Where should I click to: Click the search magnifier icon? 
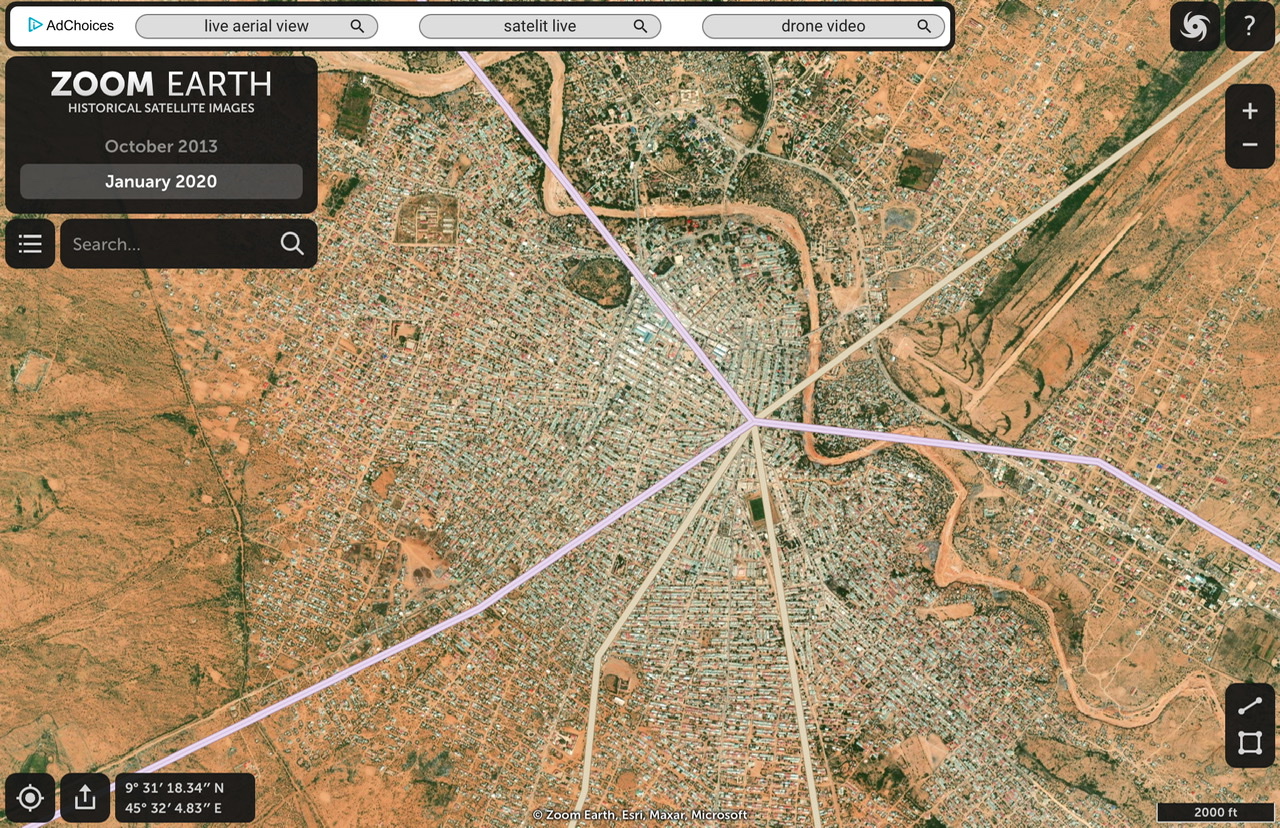292,244
